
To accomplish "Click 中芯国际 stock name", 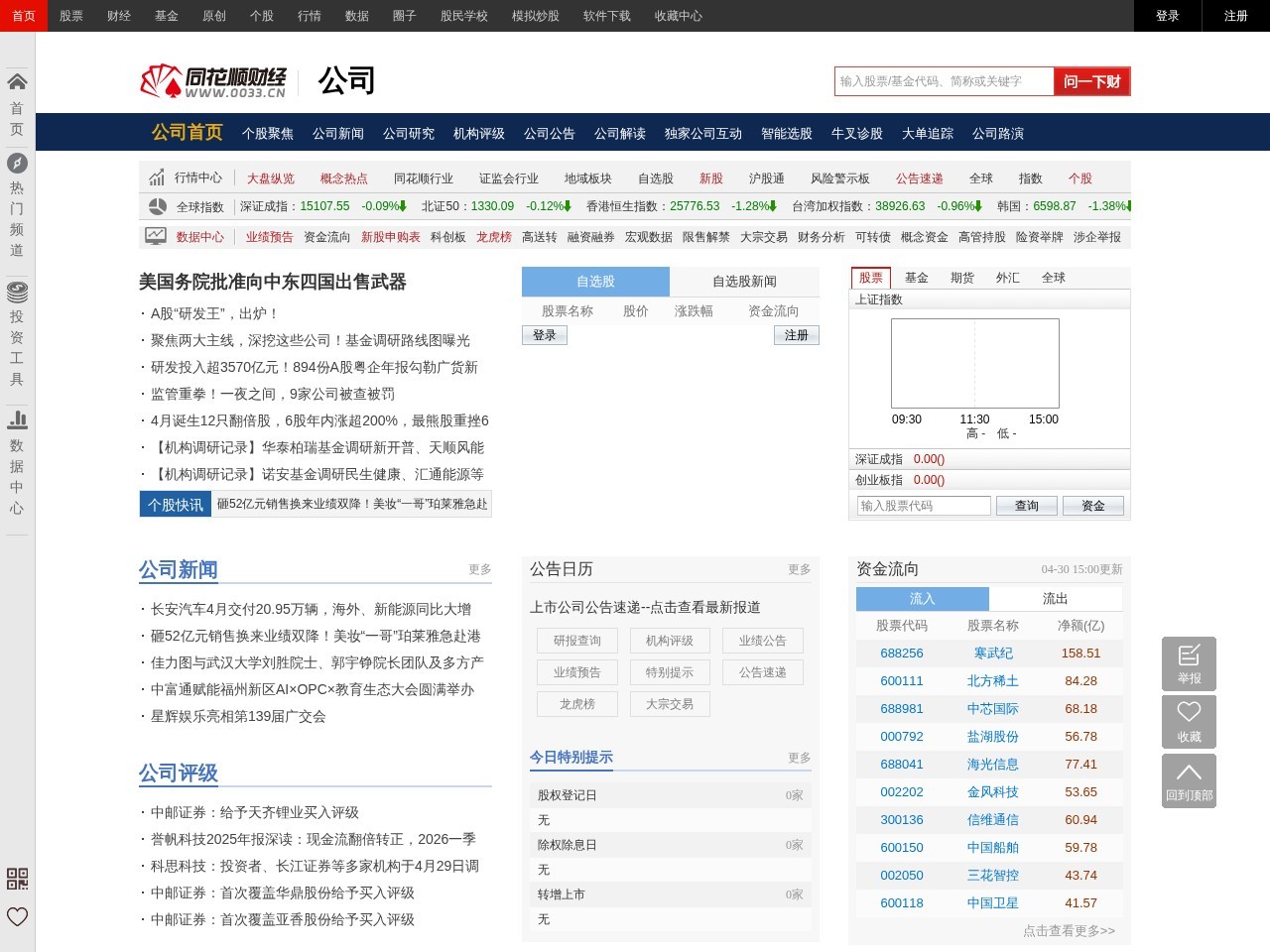I will pos(993,709).
